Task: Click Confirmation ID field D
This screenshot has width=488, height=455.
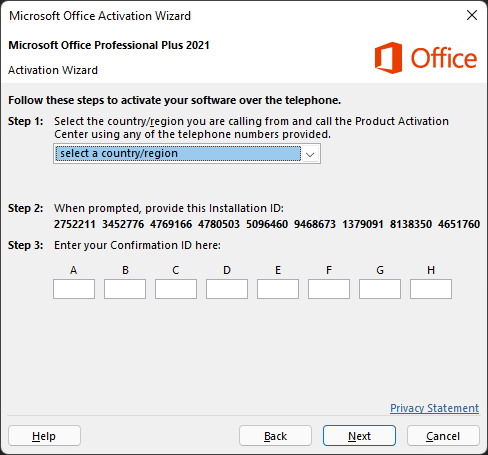Action: 227,289
